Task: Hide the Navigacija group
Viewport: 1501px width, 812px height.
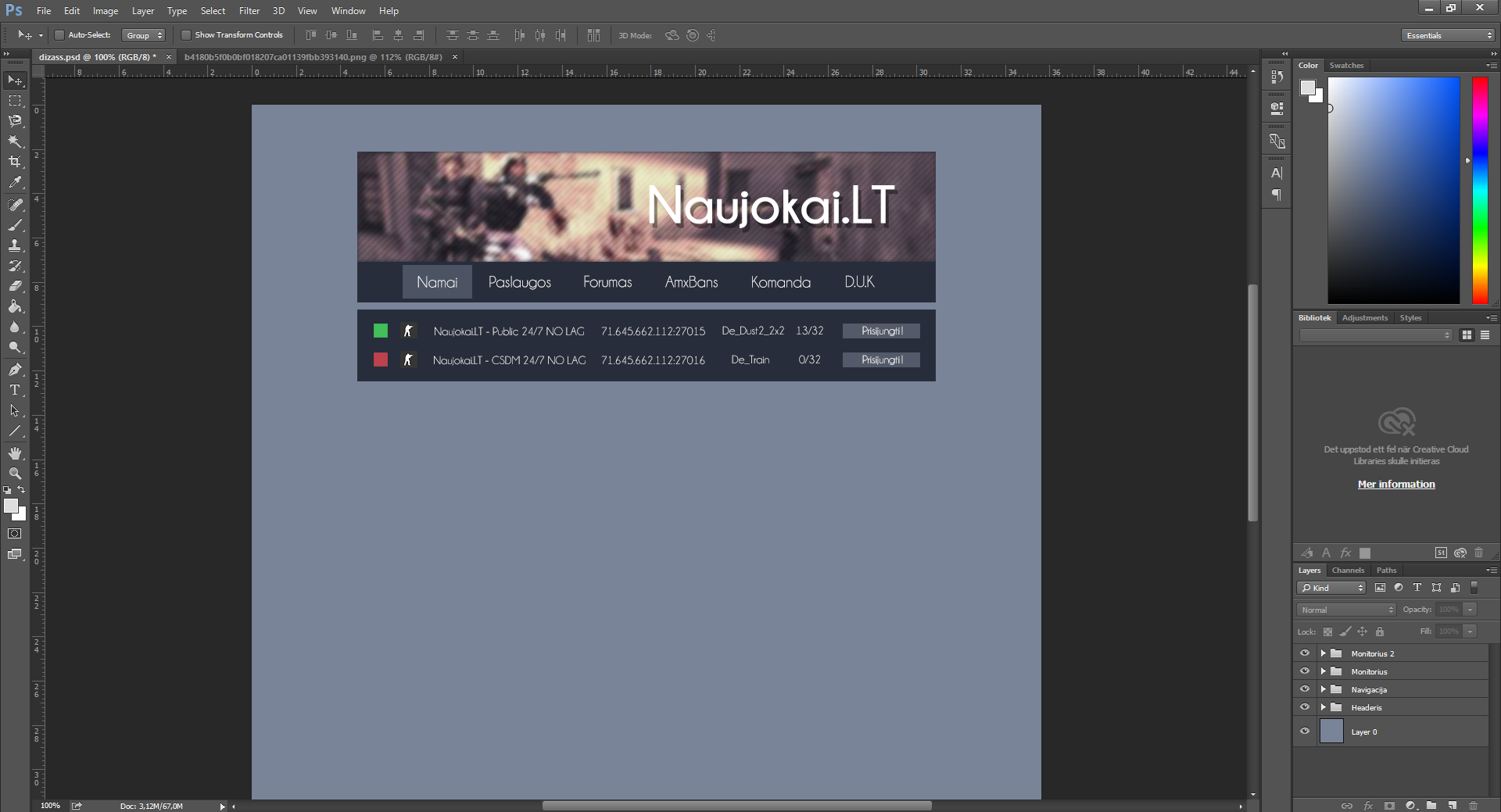Action: pyautogui.click(x=1304, y=689)
